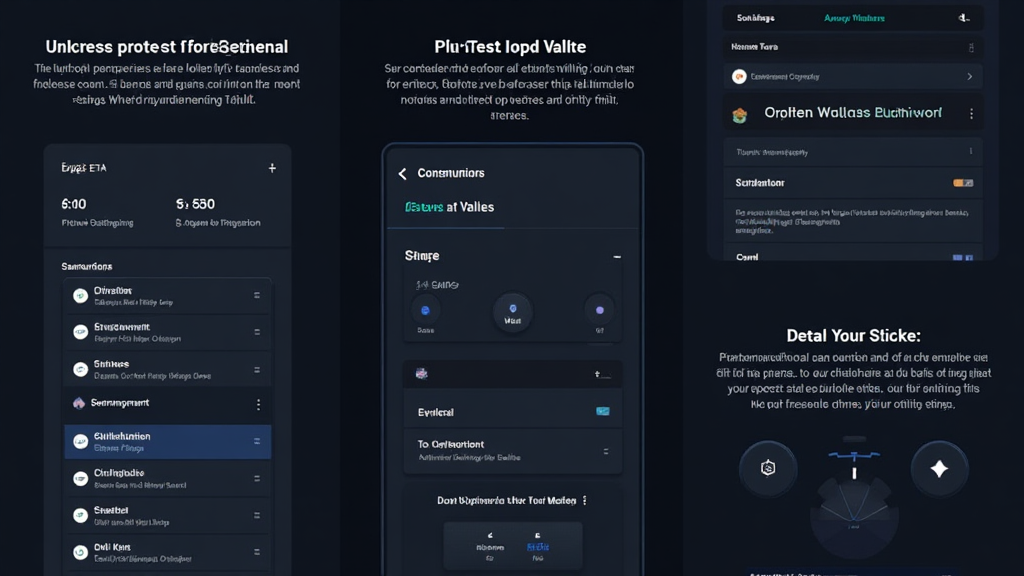Image resolution: width=1024 pixels, height=576 pixels.
Task: Click the blue highlighted option in bottom card
Action: coord(537,546)
